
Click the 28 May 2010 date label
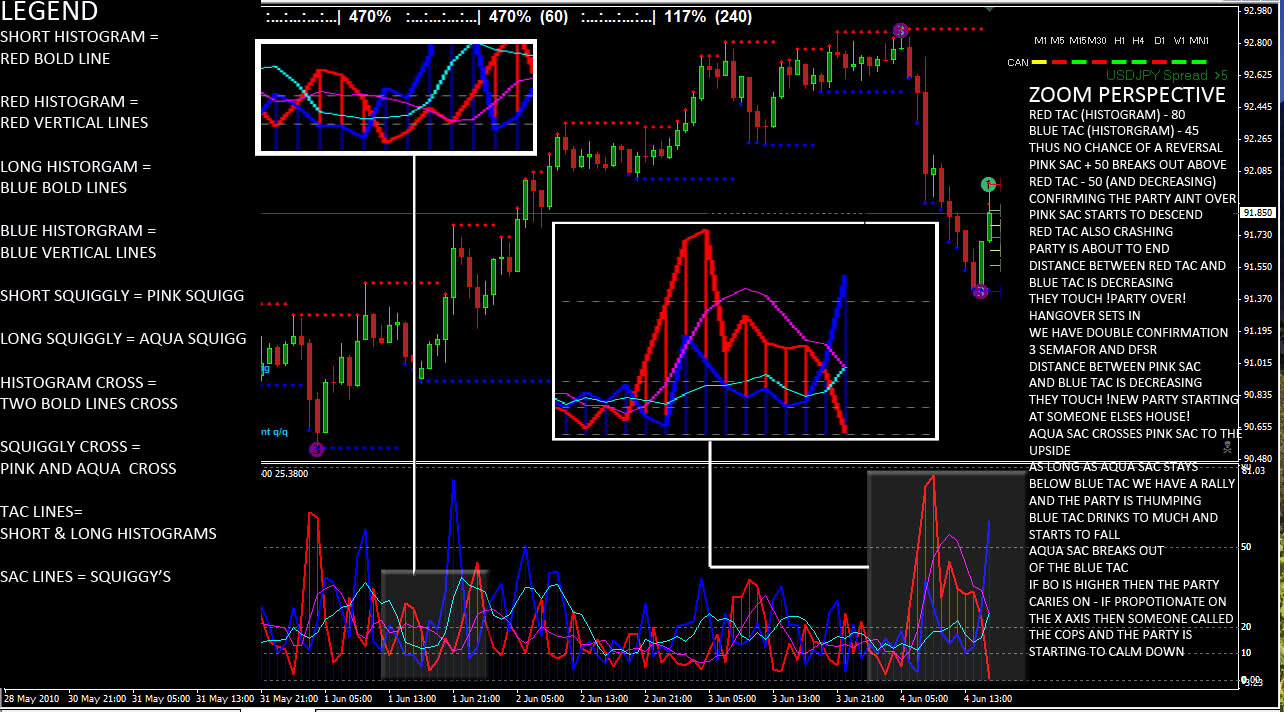(x=30, y=698)
